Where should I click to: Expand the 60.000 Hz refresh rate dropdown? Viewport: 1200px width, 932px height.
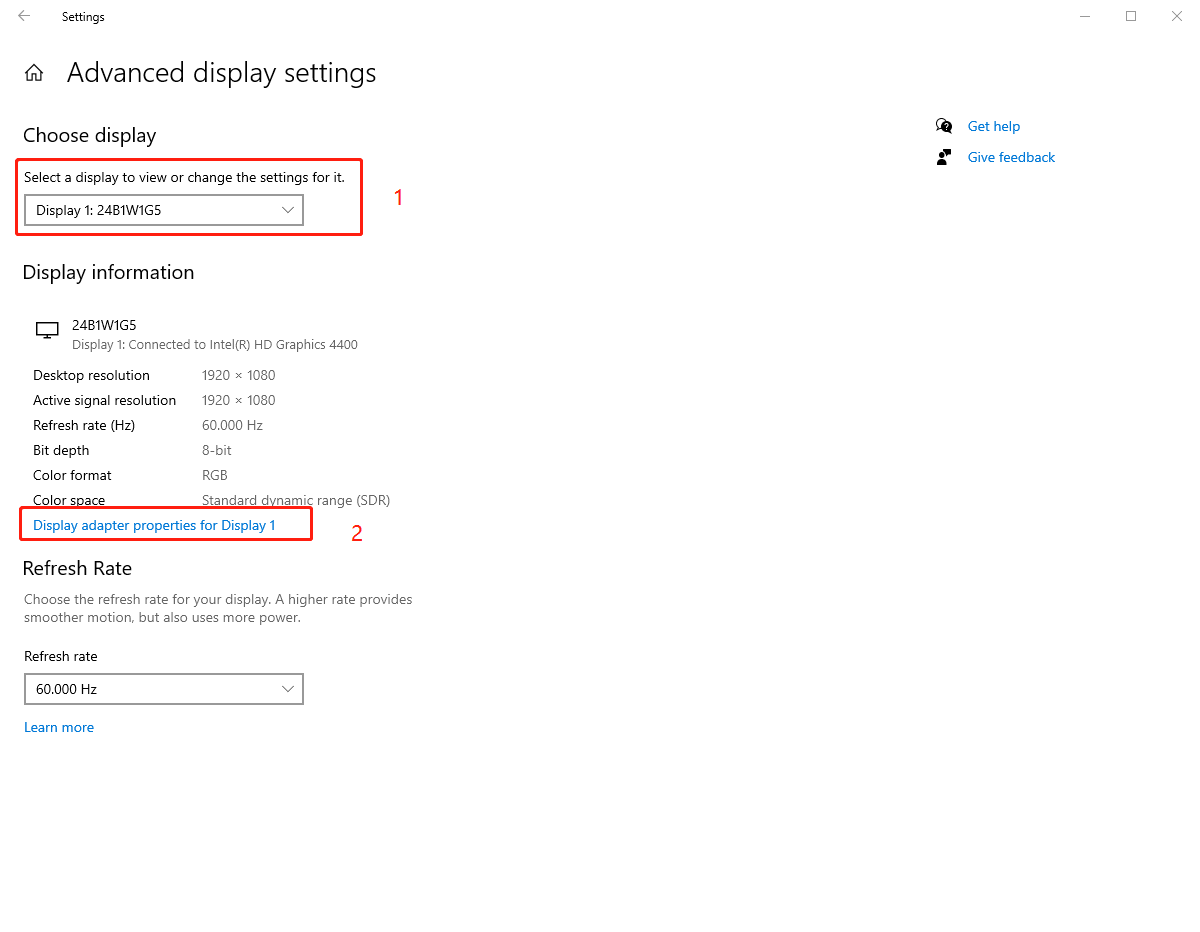[x=164, y=689]
